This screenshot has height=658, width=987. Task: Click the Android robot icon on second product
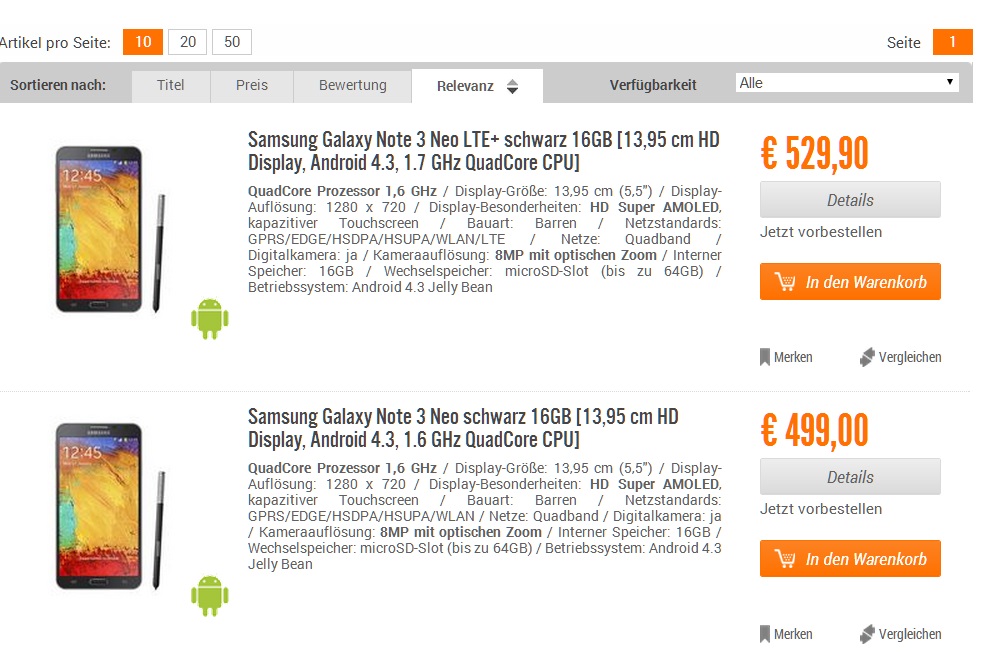(x=210, y=596)
